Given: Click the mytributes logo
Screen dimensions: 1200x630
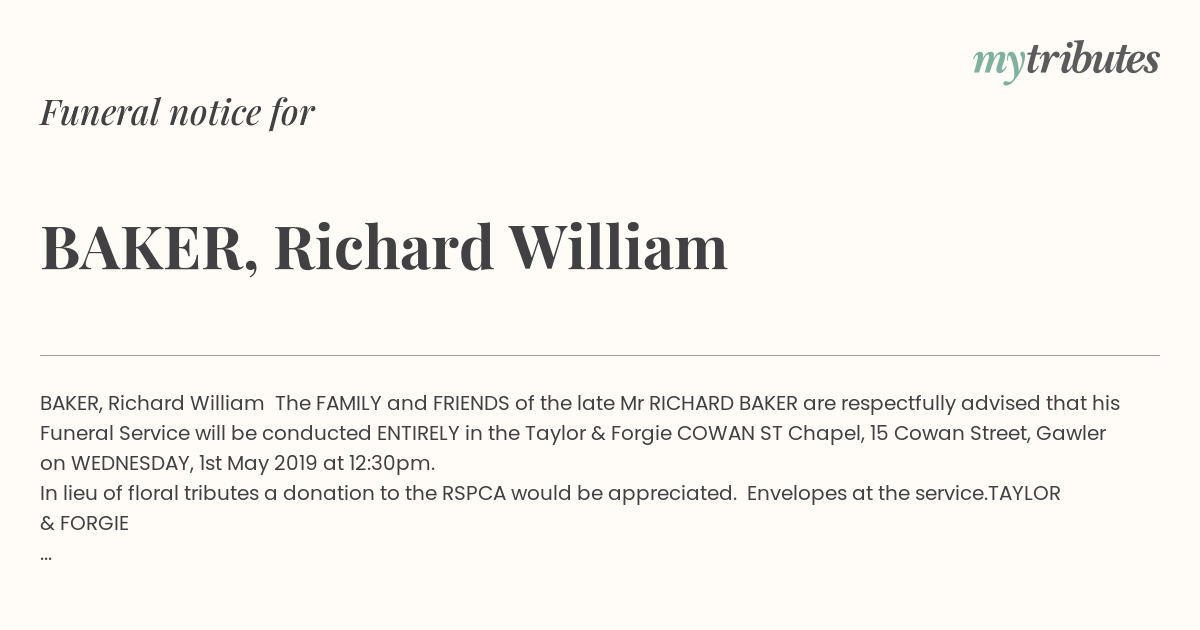Looking at the screenshot, I should 1066,61.
